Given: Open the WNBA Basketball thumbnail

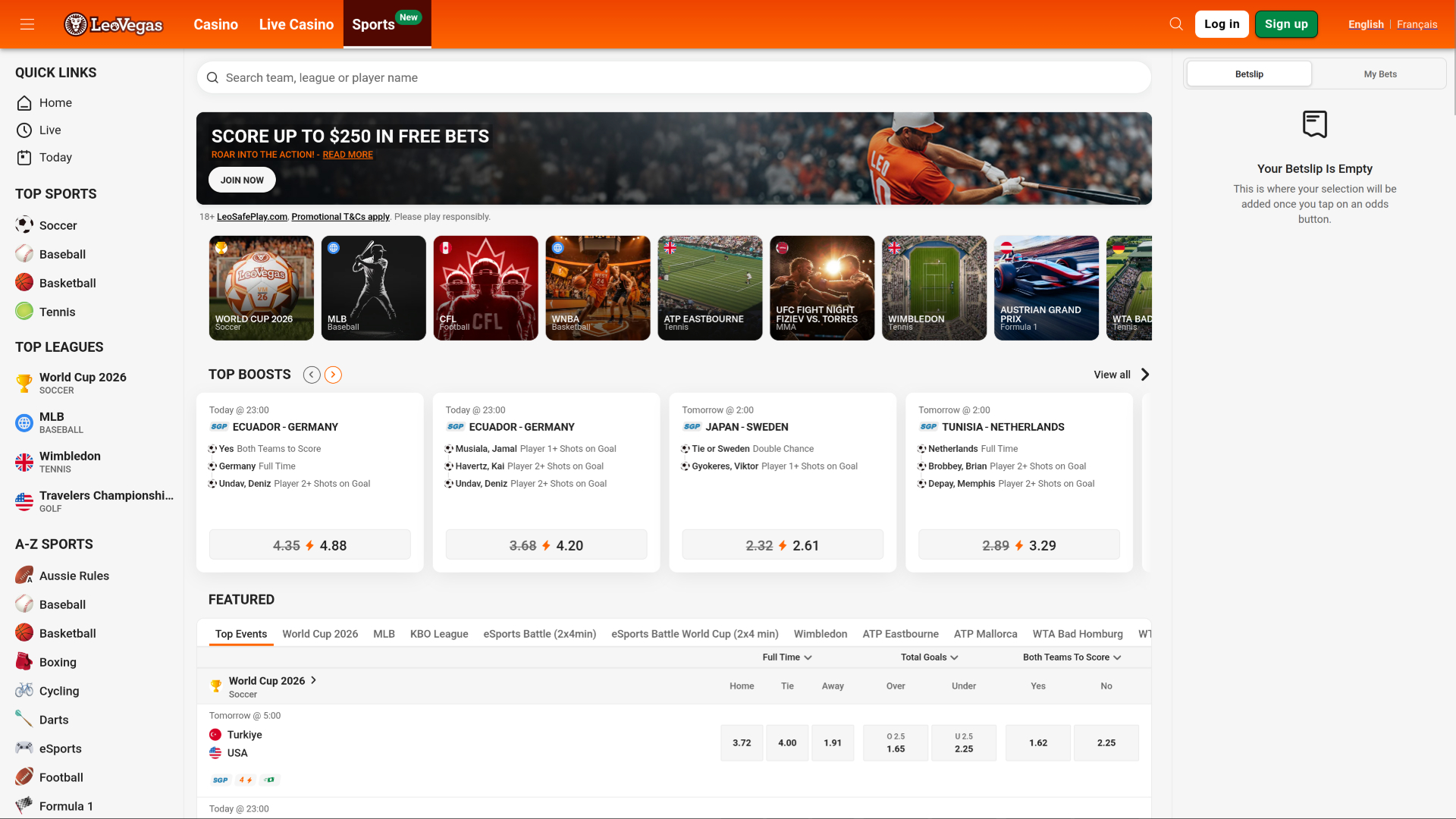Looking at the screenshot, I should pyautogui.click(x=598, y=288).
